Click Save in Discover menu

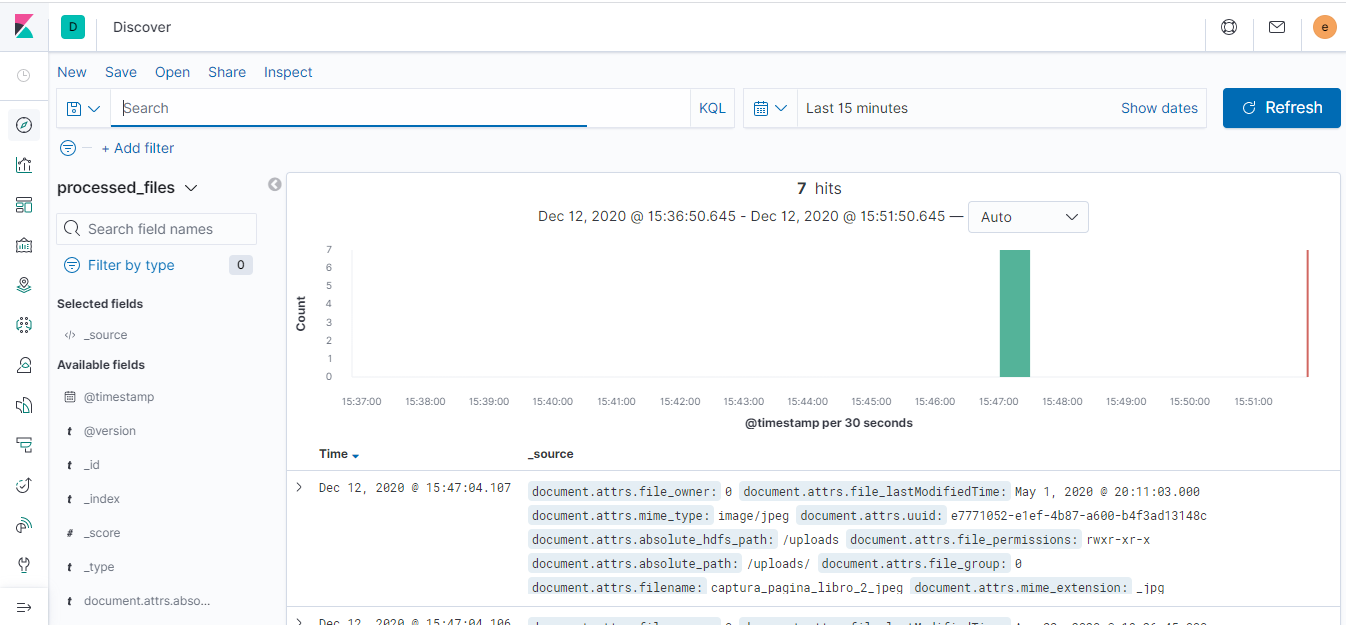(121, 72)
